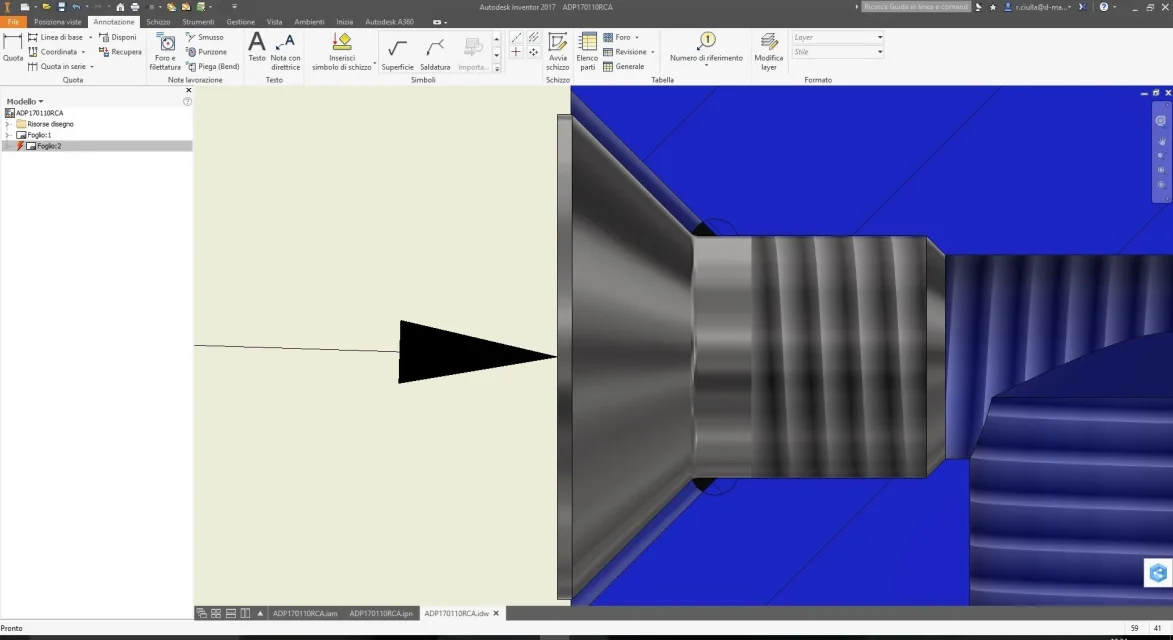Expand the Foglio:1 tree node

pos(8,135)
